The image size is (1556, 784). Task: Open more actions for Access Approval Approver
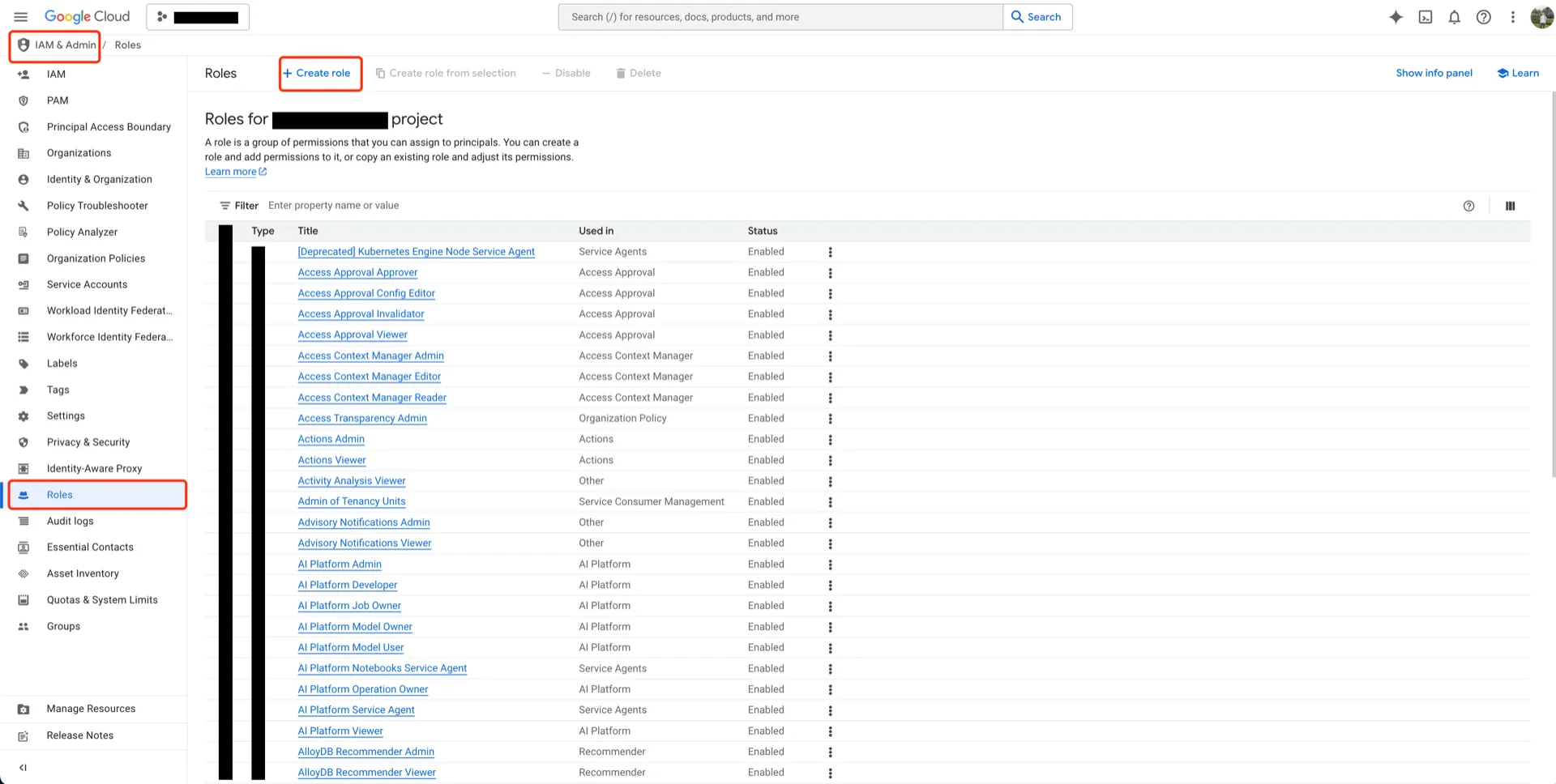tap(831, 273)
